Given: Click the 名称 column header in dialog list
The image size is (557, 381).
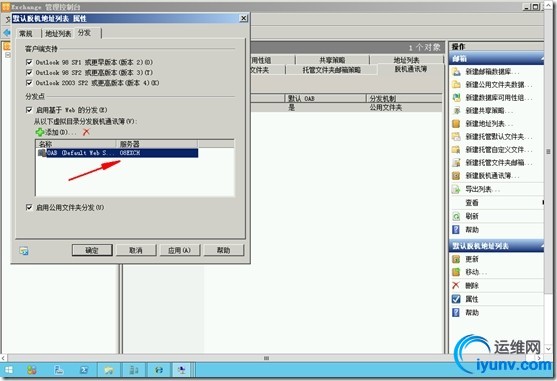Looking at the screenshot, I should pos(76,144).
